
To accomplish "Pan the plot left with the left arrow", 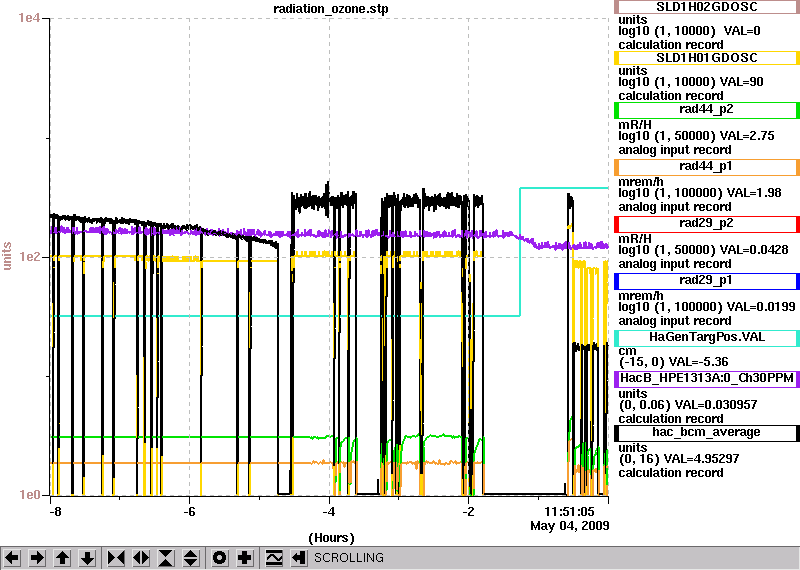I will pos(12,558).
